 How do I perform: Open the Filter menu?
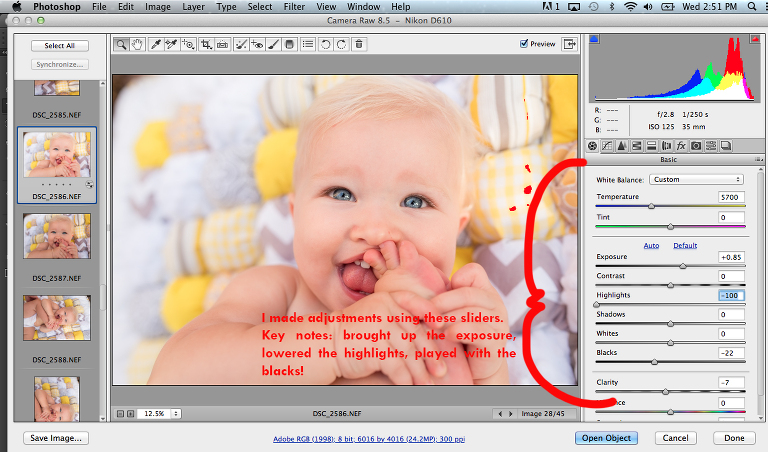point(294,7)
